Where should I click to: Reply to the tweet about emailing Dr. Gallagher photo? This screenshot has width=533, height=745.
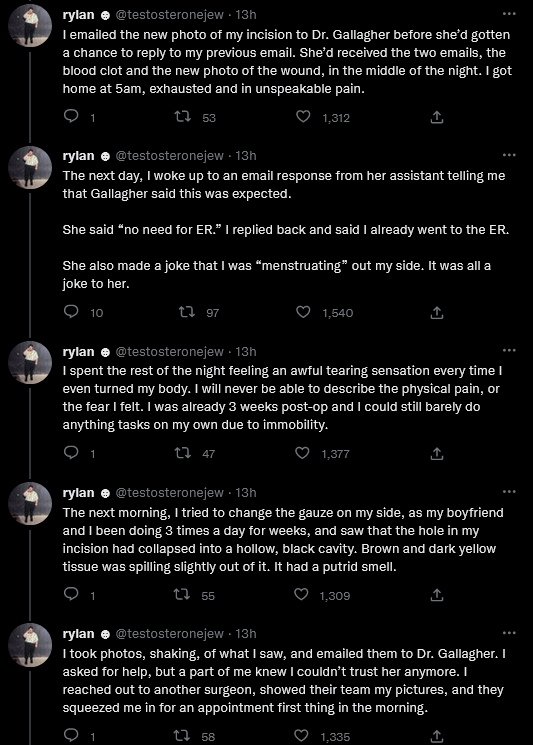[x=71, y=116]
